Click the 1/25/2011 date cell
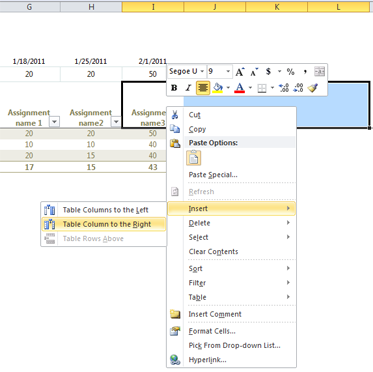Image resolution: width=373 pixels, height=372 pixels. 91,61
